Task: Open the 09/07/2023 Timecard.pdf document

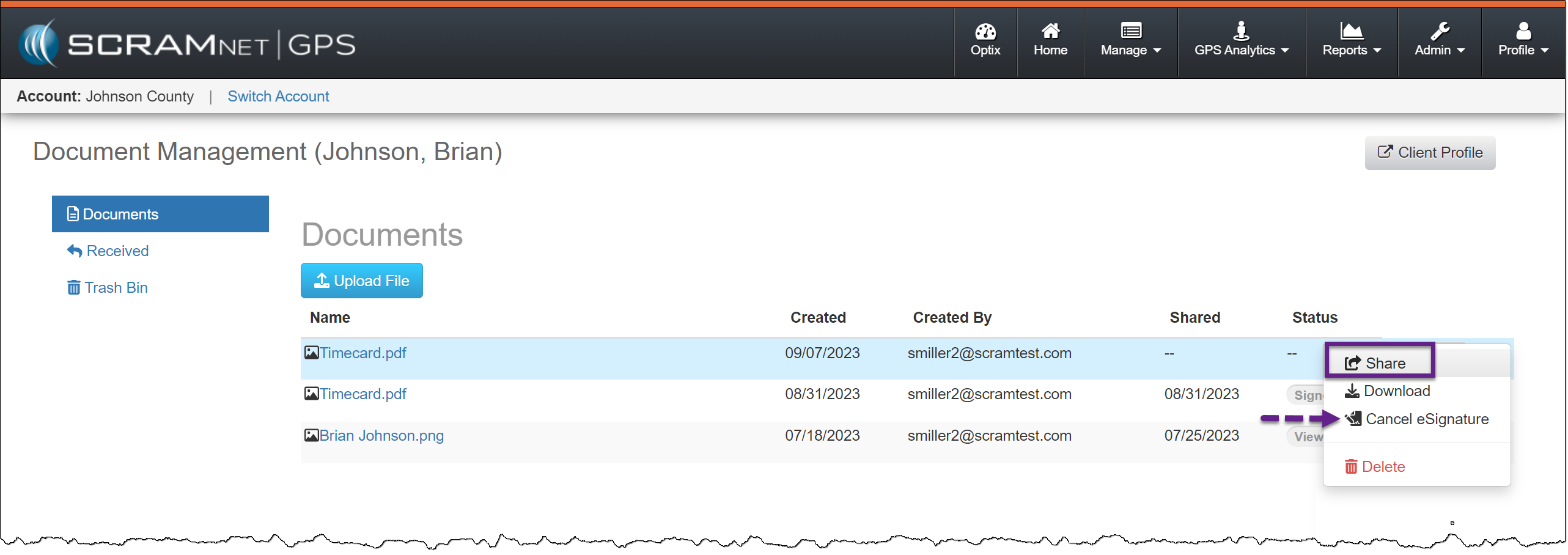Action: 363,353
